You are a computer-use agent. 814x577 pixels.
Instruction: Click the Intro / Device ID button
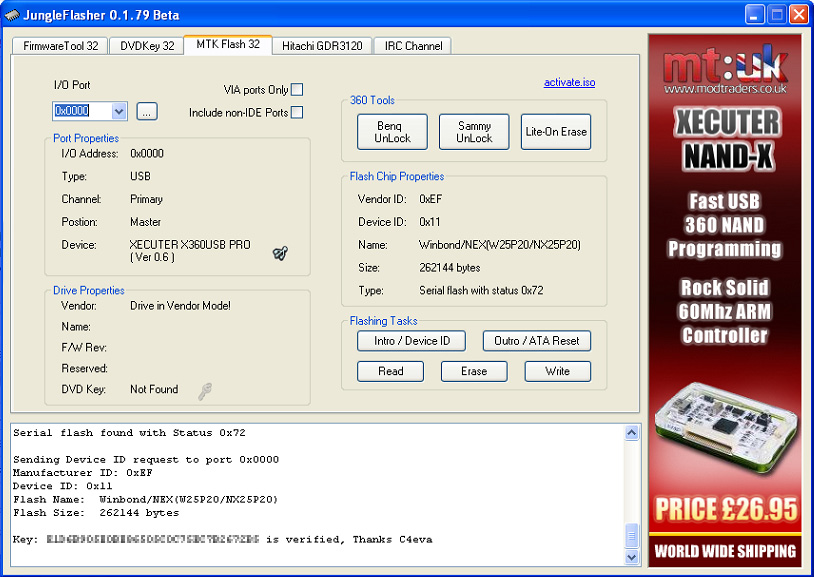point(412,341)
